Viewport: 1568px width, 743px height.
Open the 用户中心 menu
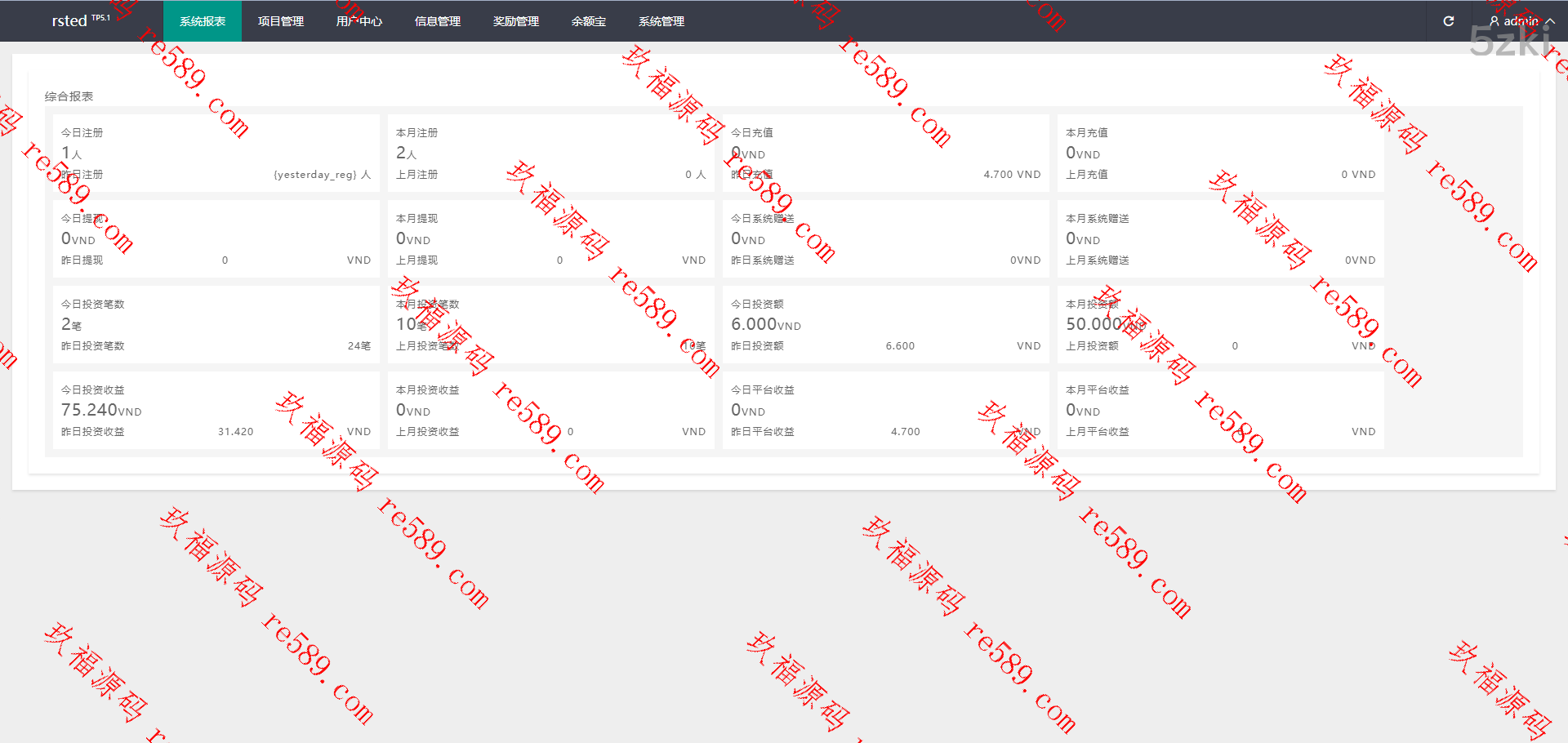point(359,21)
